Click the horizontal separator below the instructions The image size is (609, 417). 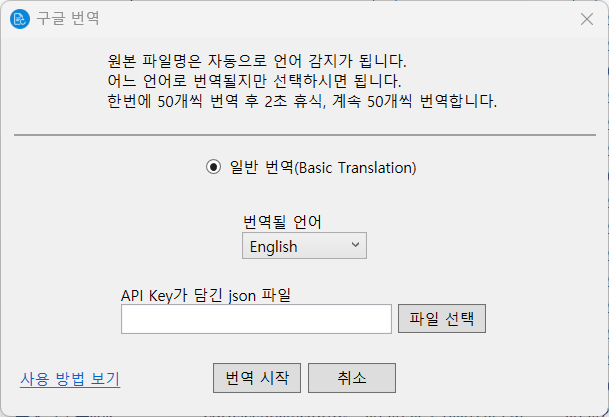pos(304,134)
